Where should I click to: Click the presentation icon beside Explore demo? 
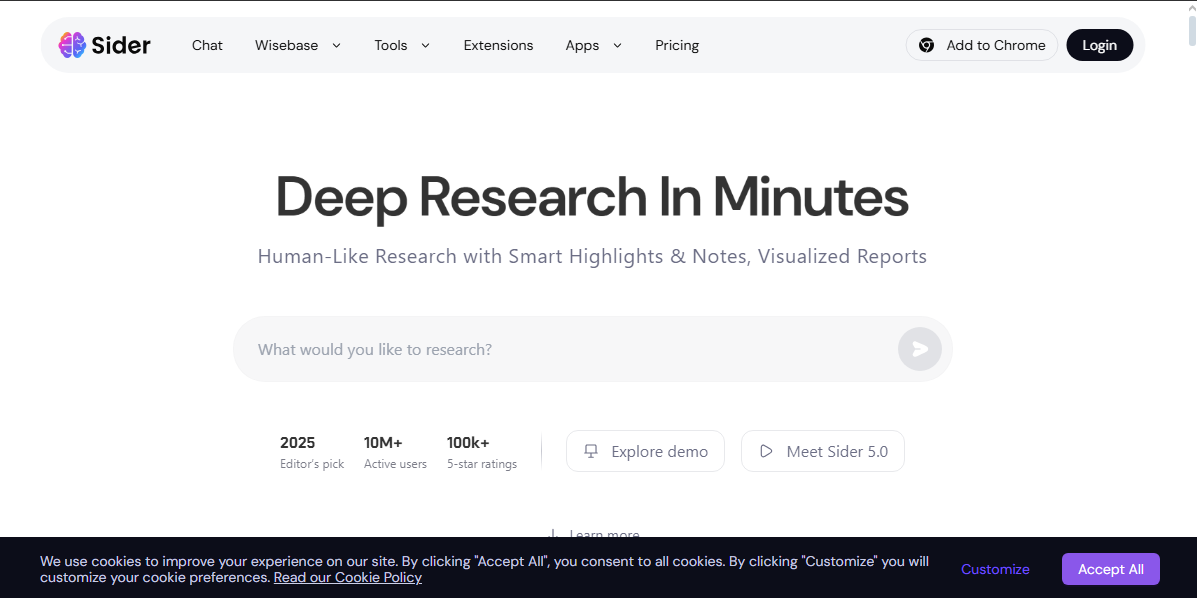click(591, 451)
